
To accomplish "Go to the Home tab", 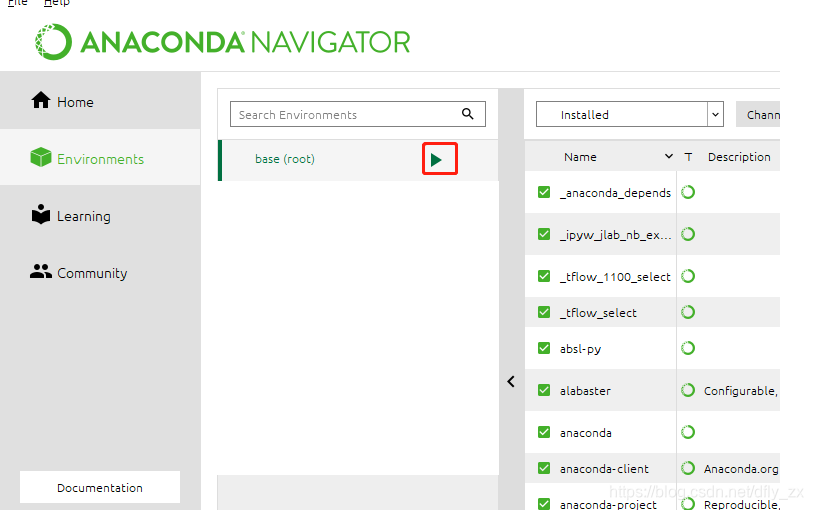I will point(100,101).
